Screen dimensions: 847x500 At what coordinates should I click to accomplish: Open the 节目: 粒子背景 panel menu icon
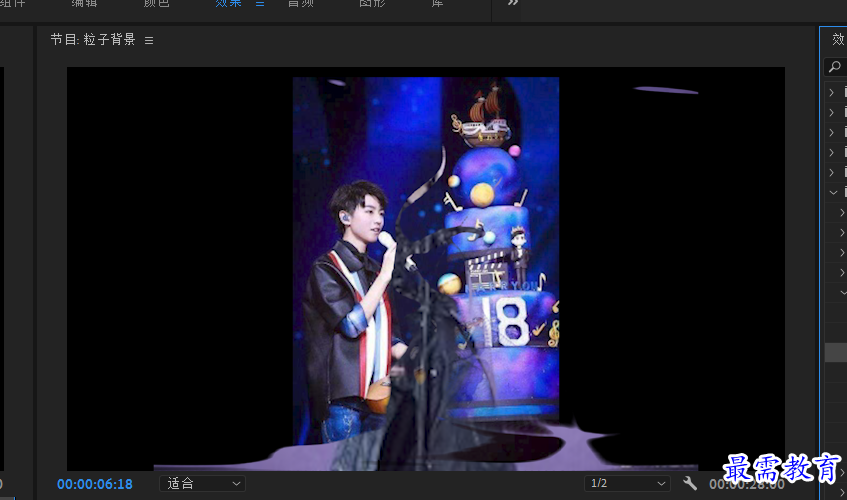tap(149, 40)
